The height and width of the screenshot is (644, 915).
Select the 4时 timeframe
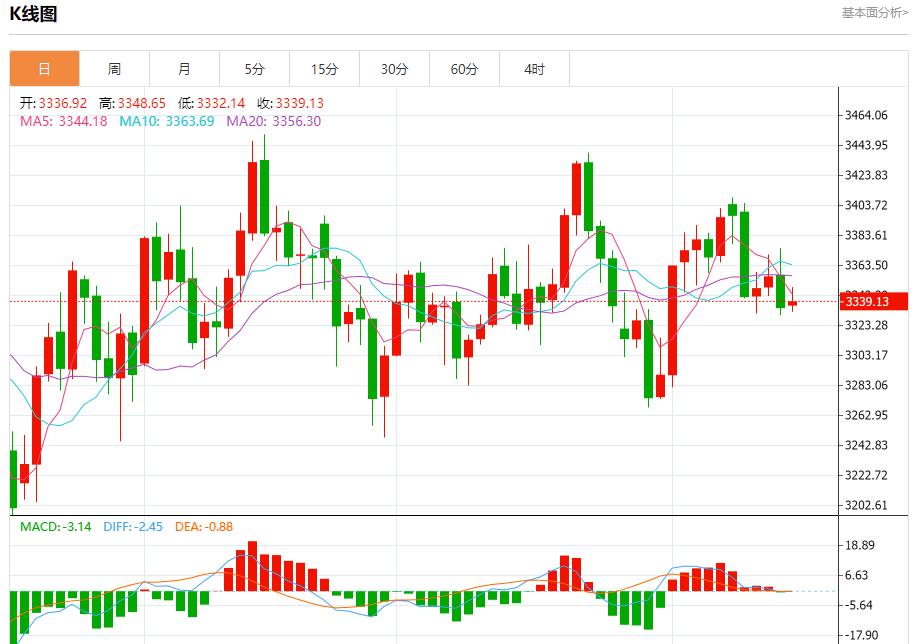[535, 68]
